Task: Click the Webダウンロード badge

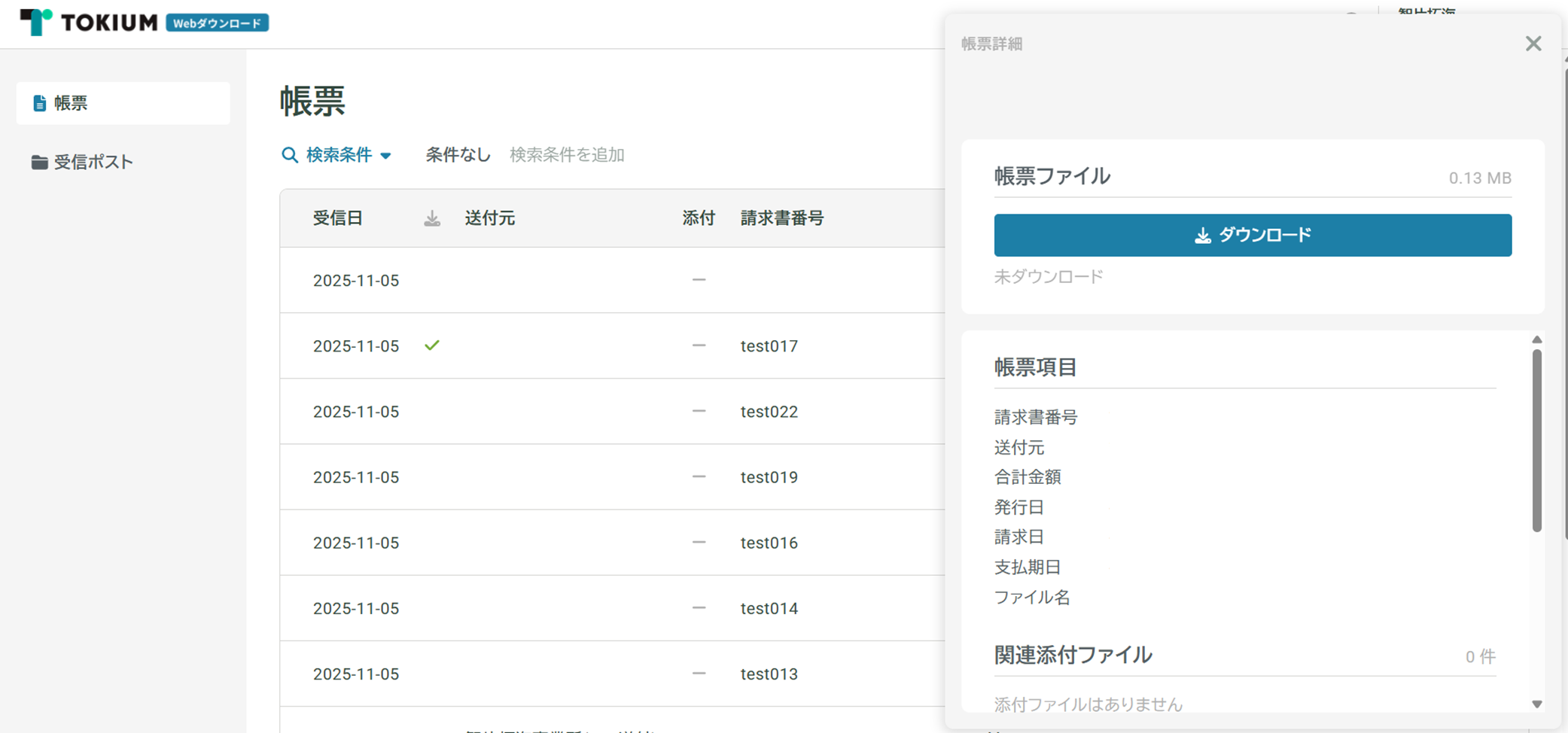Action: [x=217, y=23]
